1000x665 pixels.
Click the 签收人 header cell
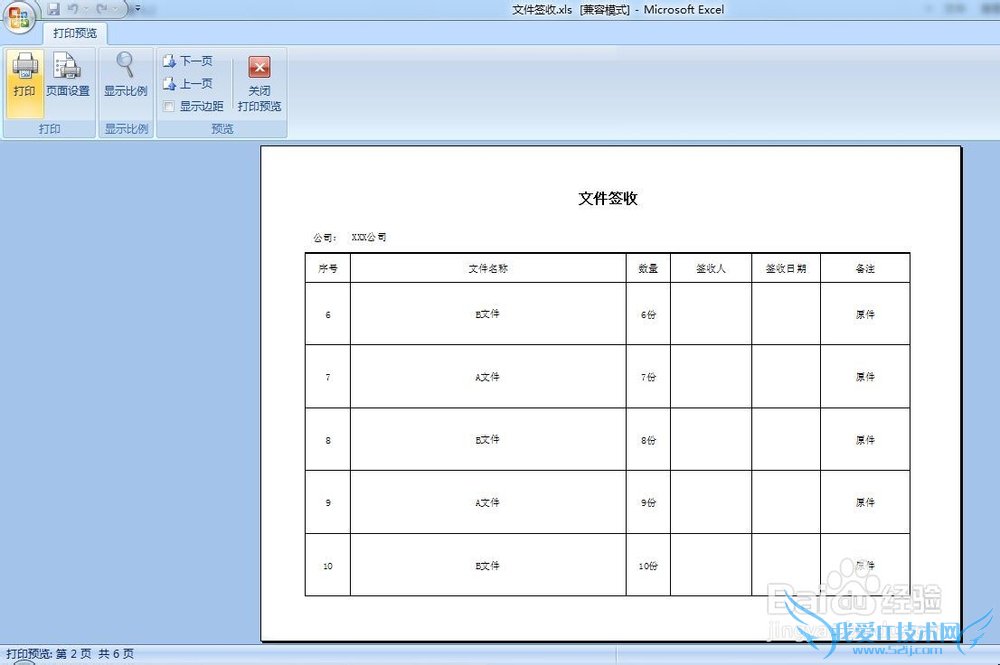pyautogui.click(x=710, y=268)
